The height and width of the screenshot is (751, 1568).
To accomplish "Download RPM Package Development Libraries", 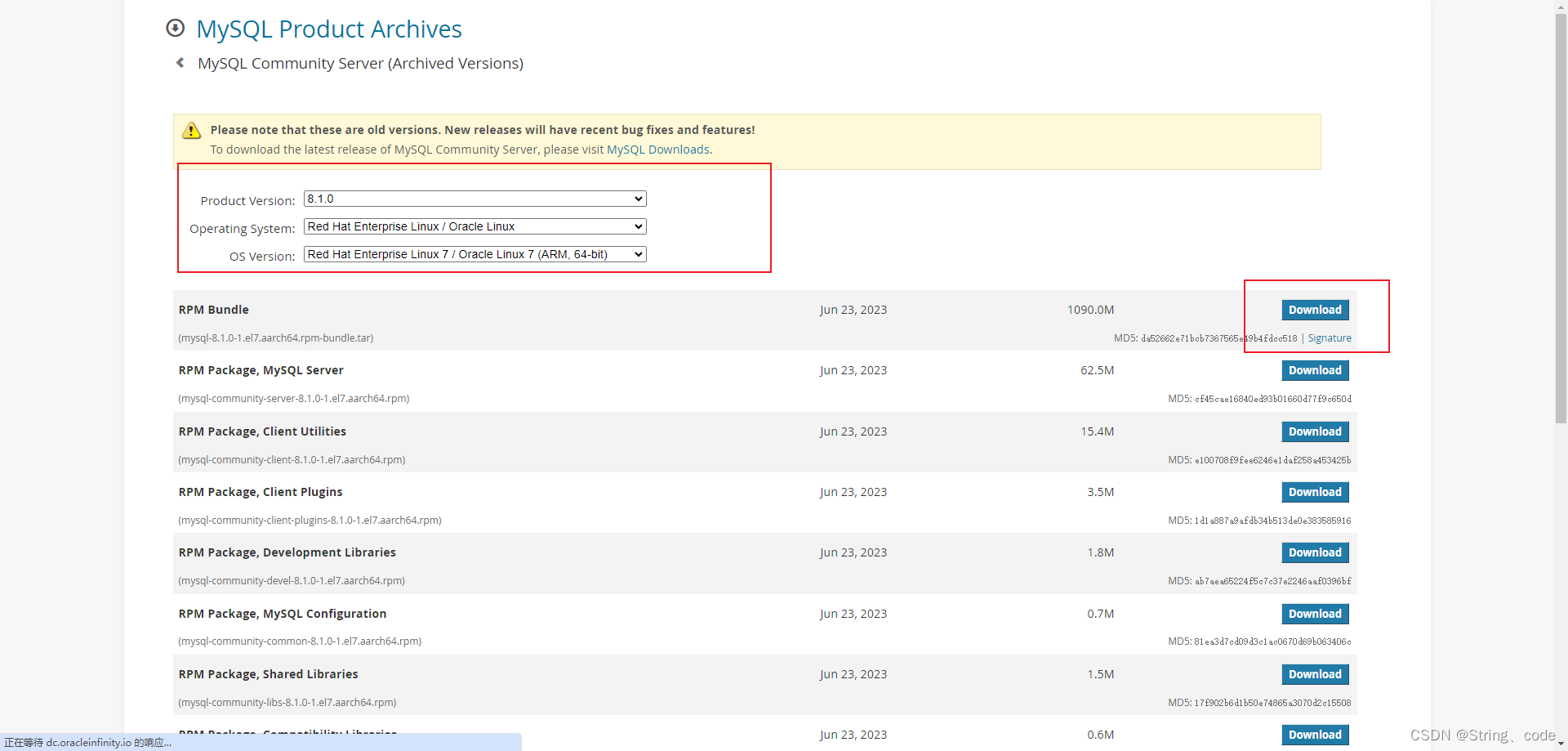I will pos(1315,552).
